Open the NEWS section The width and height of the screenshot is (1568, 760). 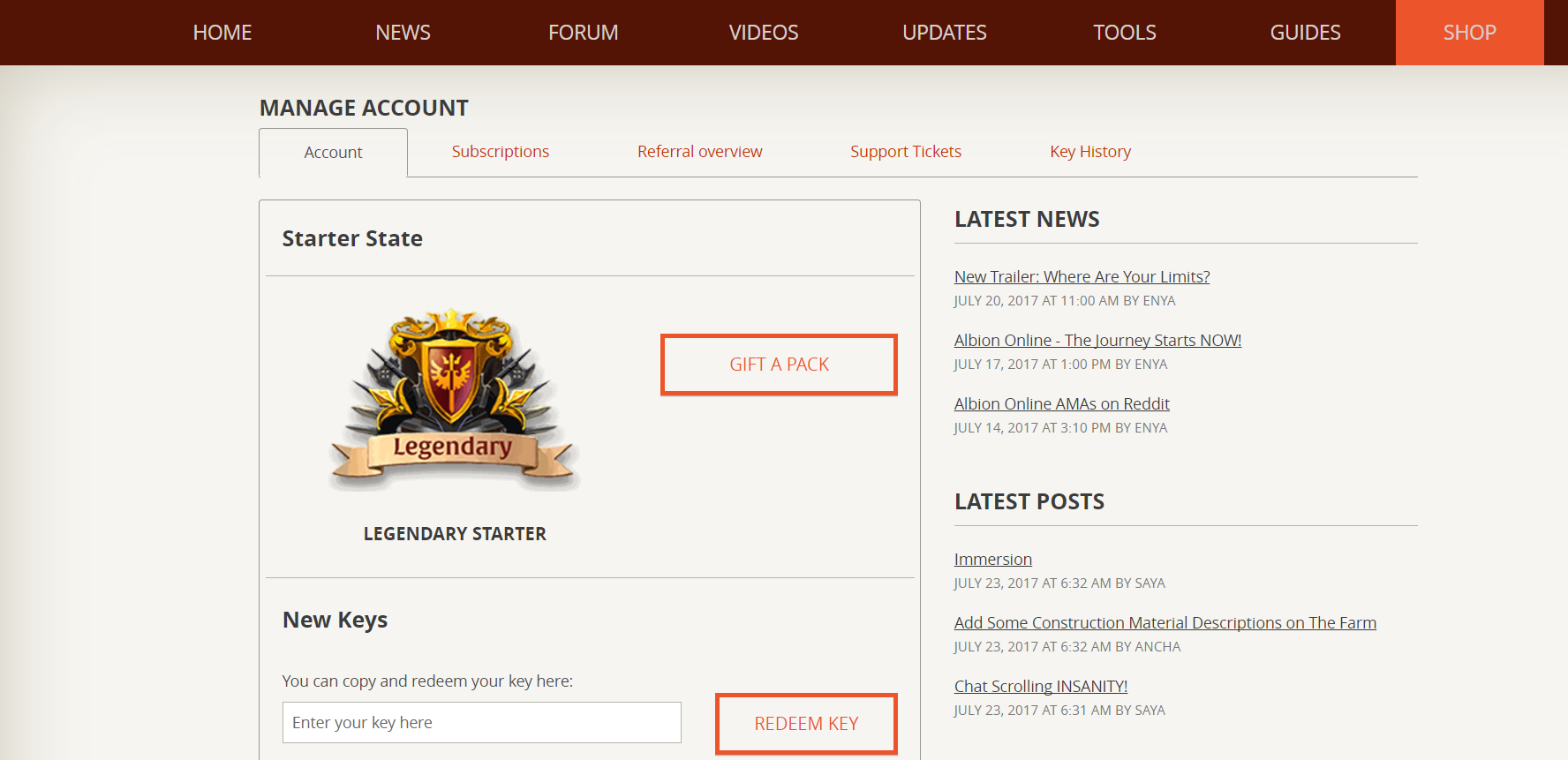pos(403,33)
